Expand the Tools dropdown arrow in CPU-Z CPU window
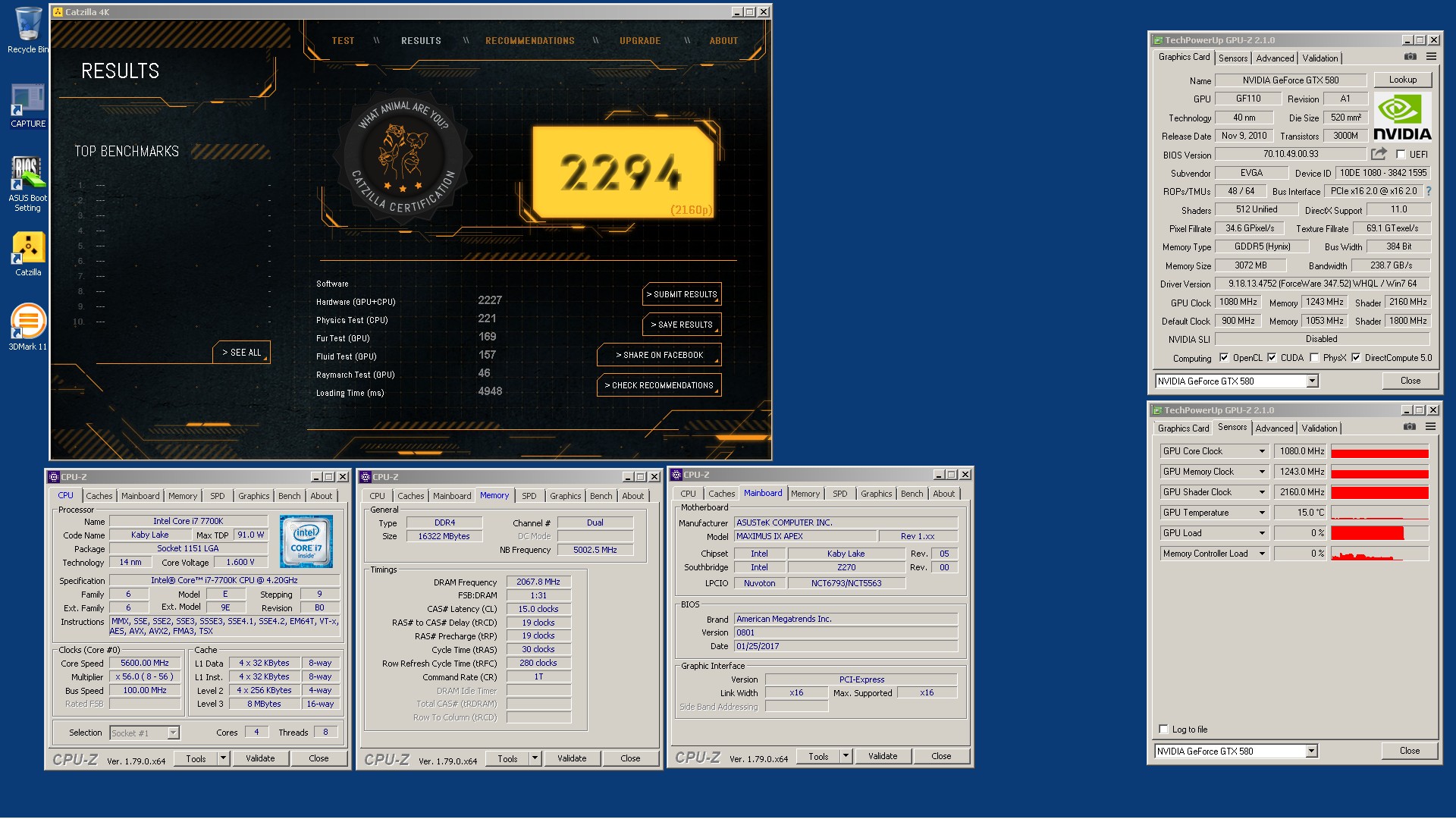 pyautogui.click(x=223, y=758)
